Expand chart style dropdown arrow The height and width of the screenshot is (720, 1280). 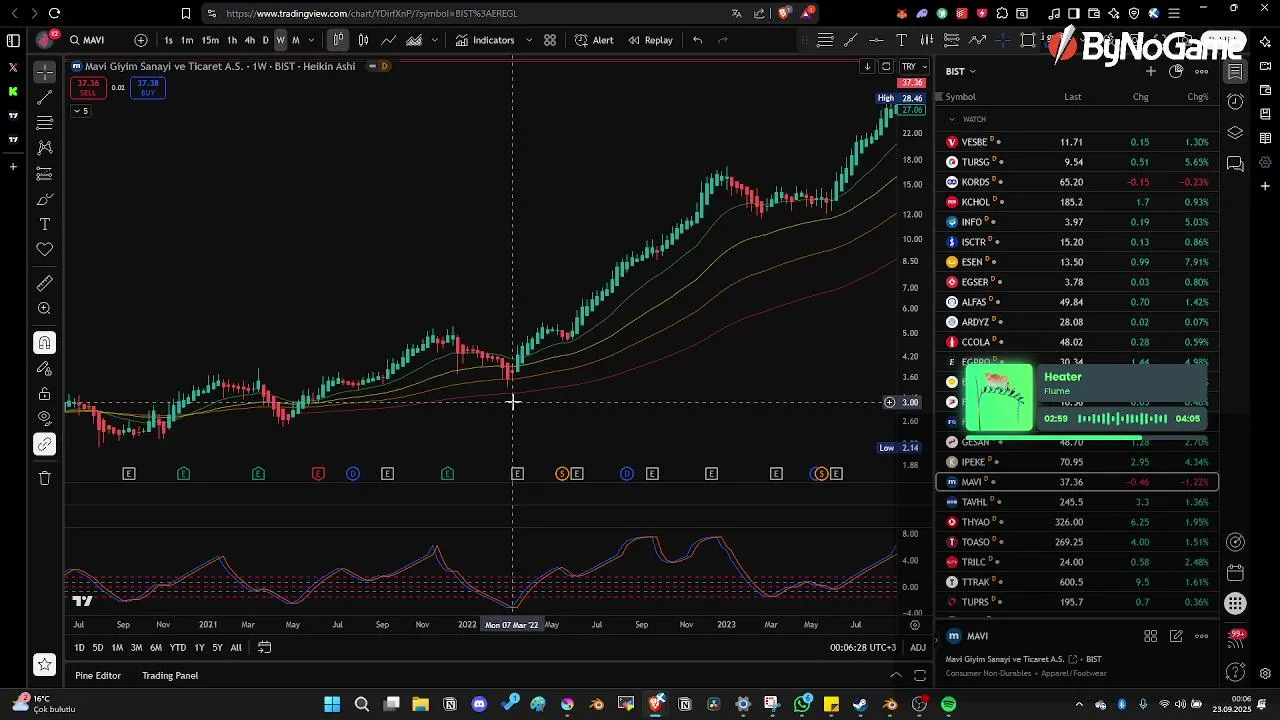tap(434, 40)
